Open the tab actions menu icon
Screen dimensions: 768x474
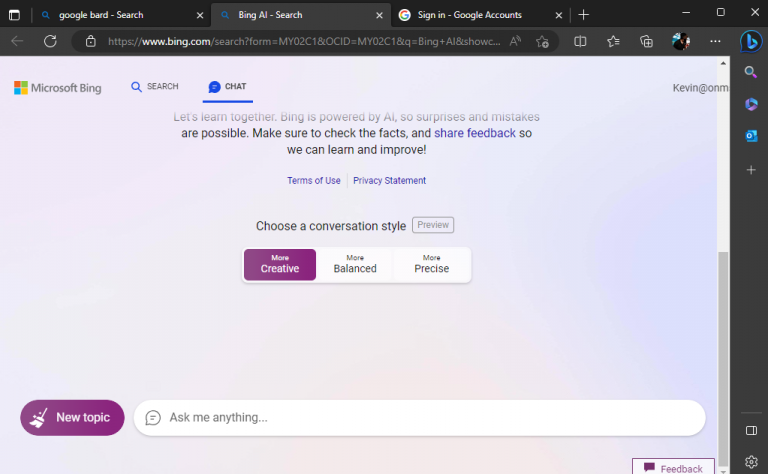point(14,15)
